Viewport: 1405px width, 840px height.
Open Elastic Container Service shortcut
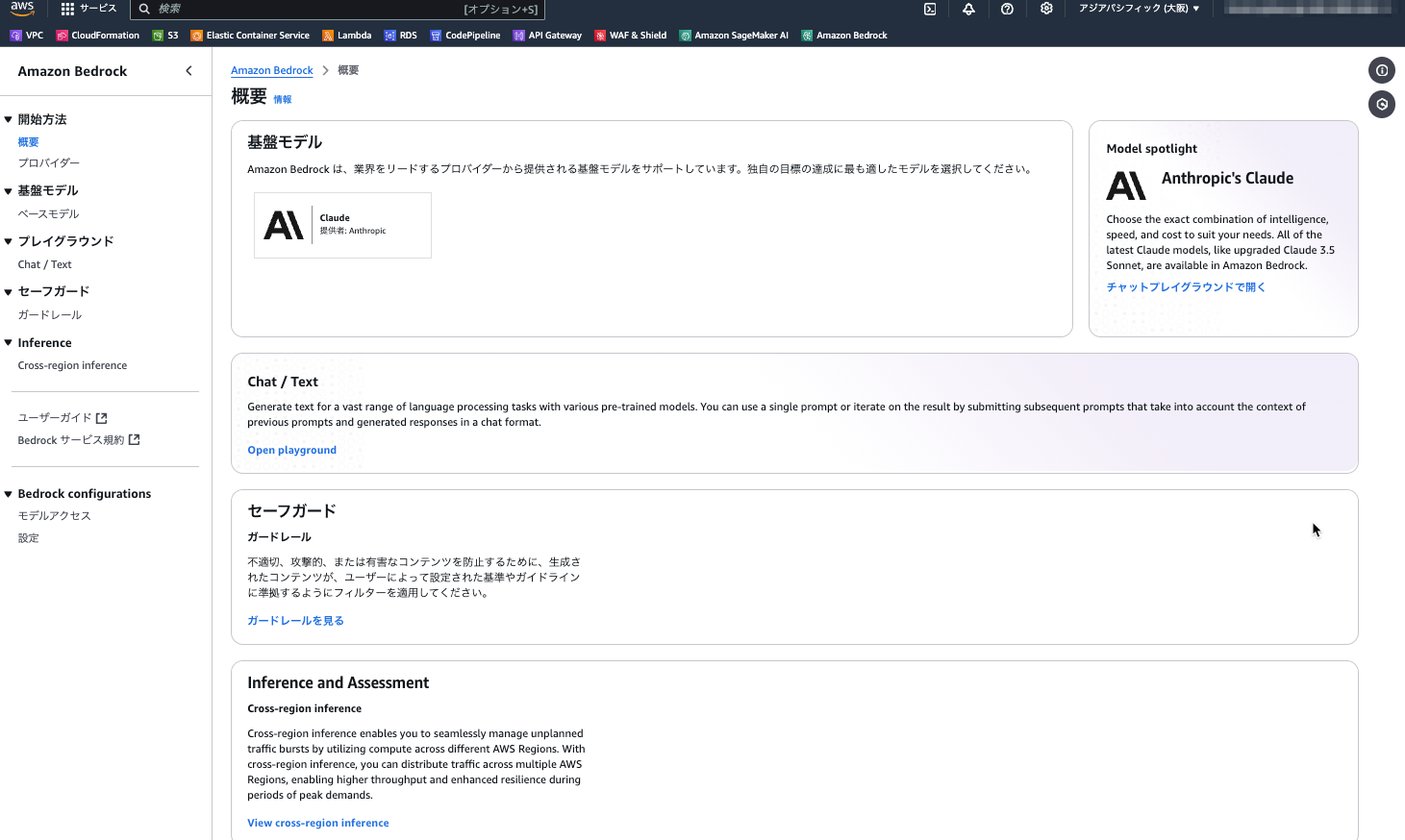pyautogui.click(x=250, y=36)
